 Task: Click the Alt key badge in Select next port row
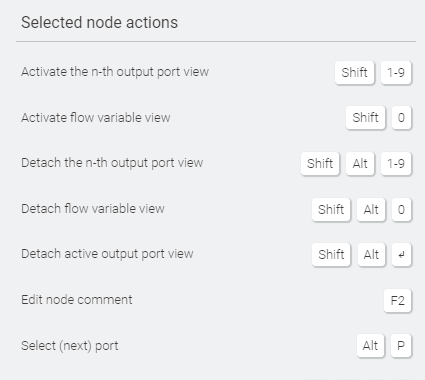tap(370, 346)
